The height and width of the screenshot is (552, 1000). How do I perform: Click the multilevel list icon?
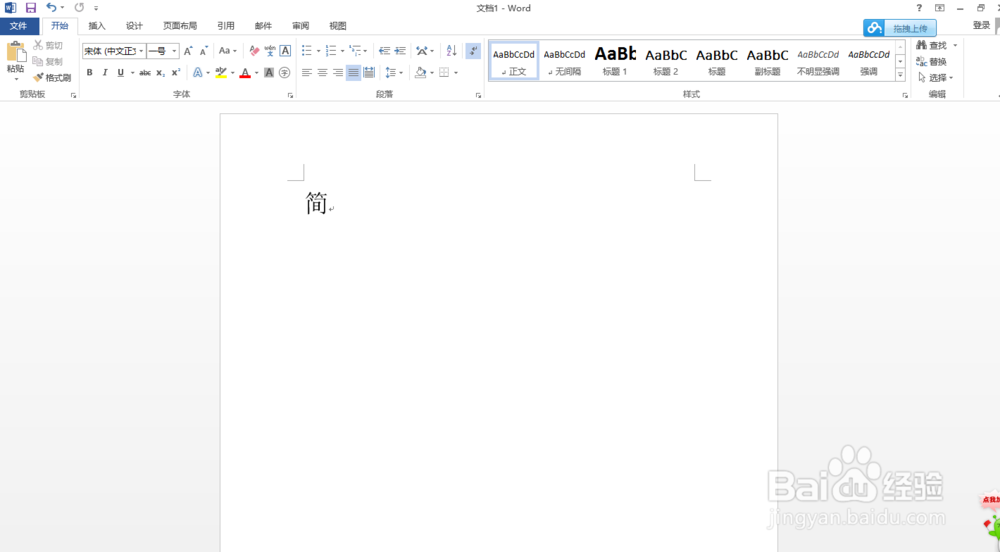click(355, 51)
